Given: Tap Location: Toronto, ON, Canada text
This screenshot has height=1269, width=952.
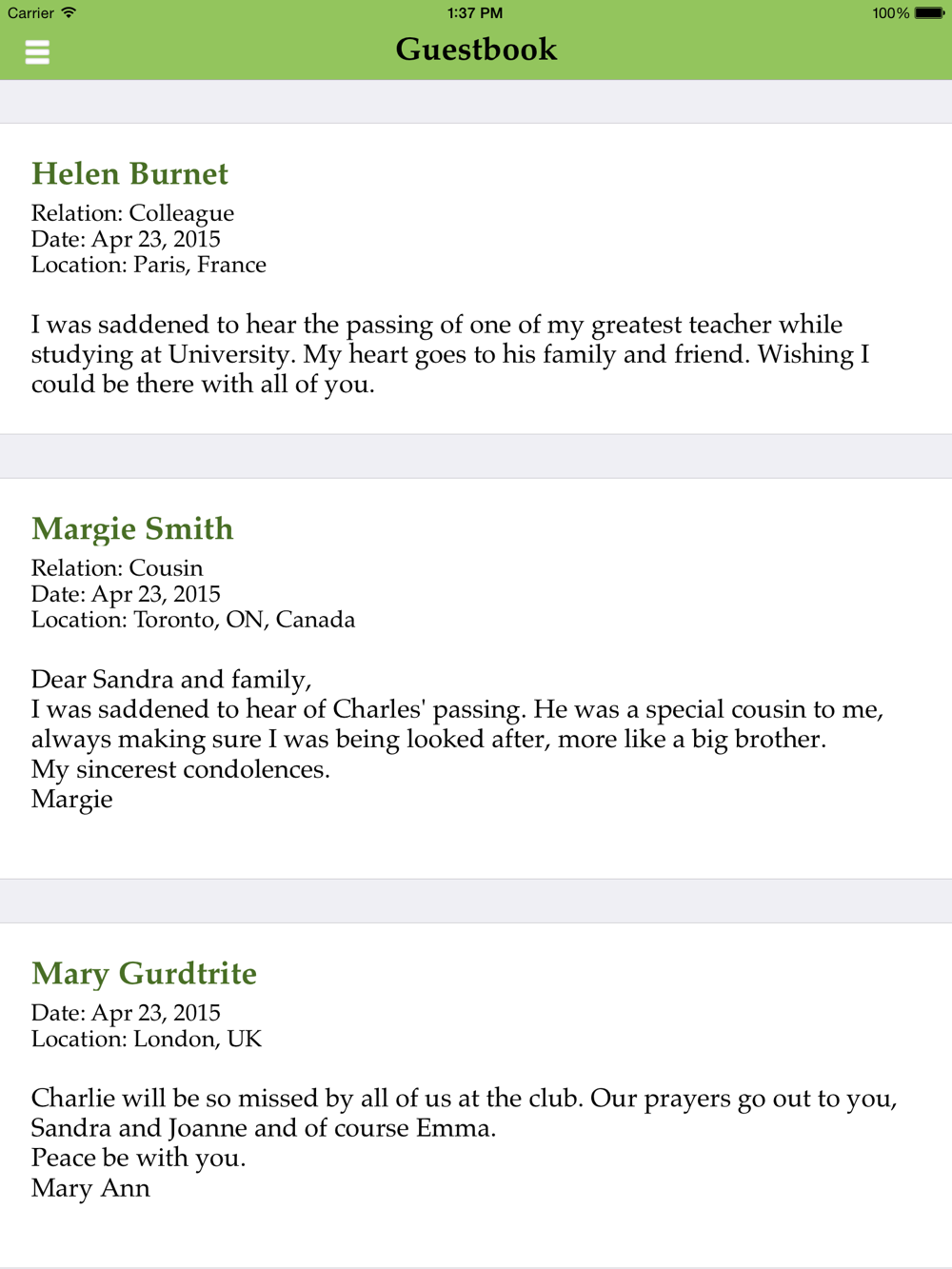Looking at the screenshot, I should (x=193, y=620).
